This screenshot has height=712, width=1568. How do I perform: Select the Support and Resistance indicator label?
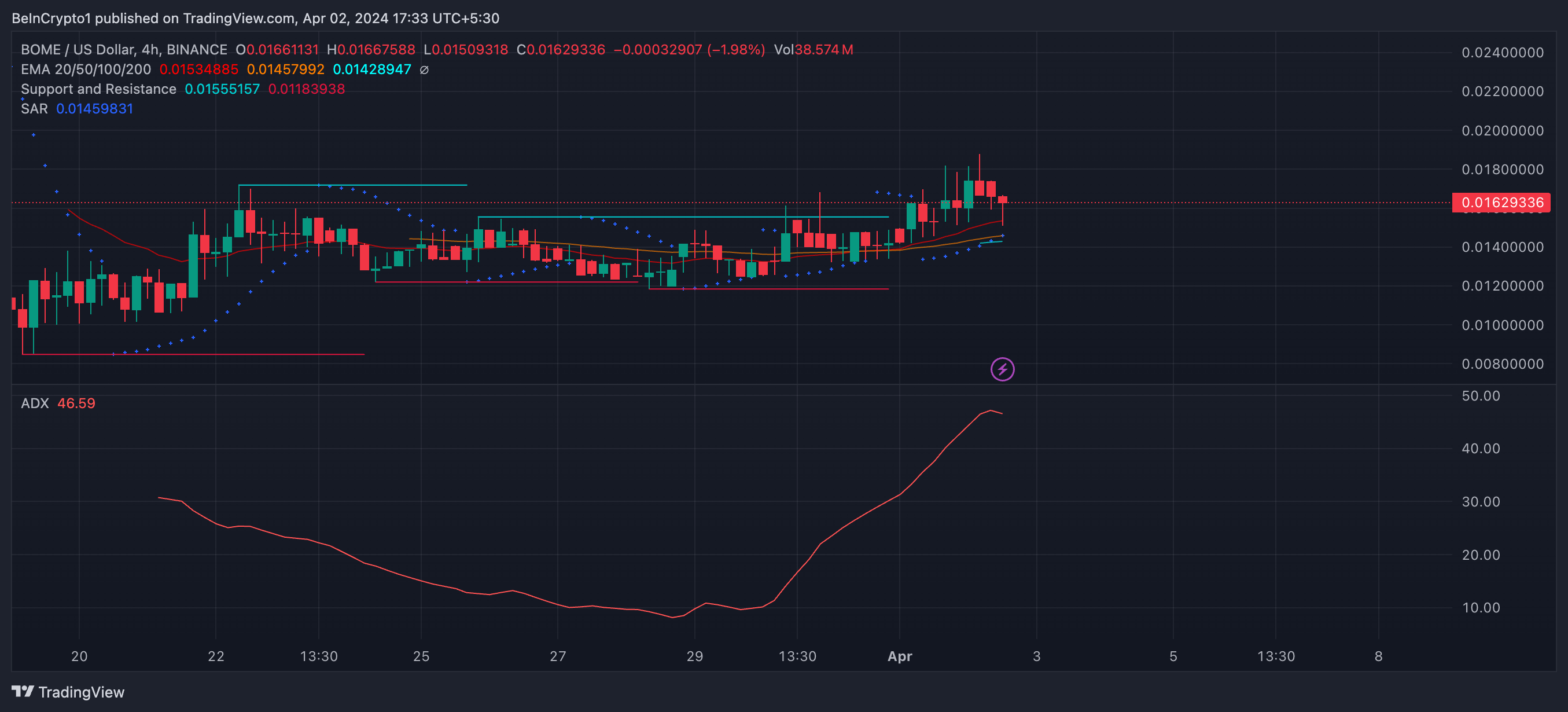(x=98, y=89)
